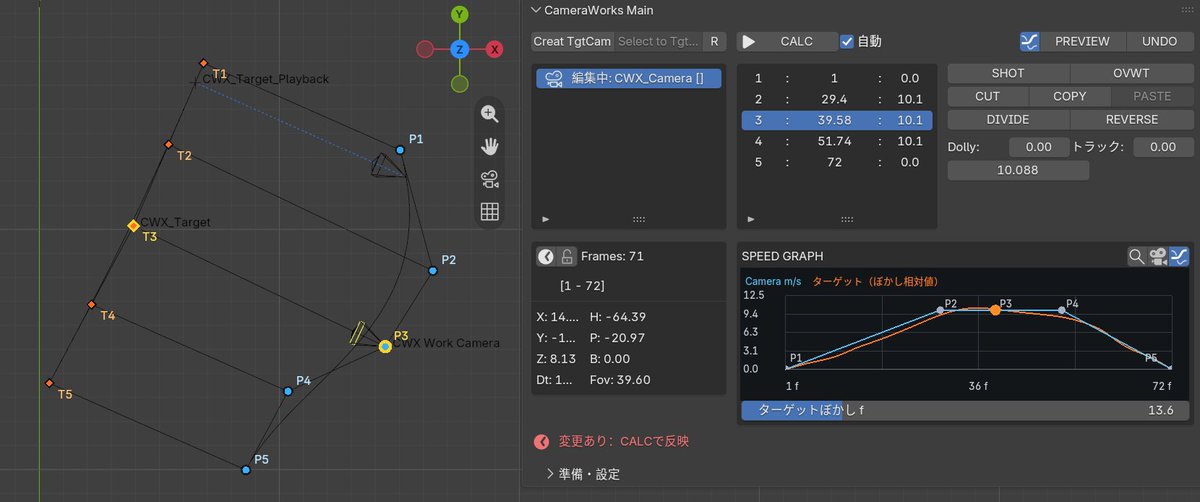This screenshot has width=1200, height=502.
Task: Click camera icon of CWX_Camera list entry
Action: tap(553, 78)
